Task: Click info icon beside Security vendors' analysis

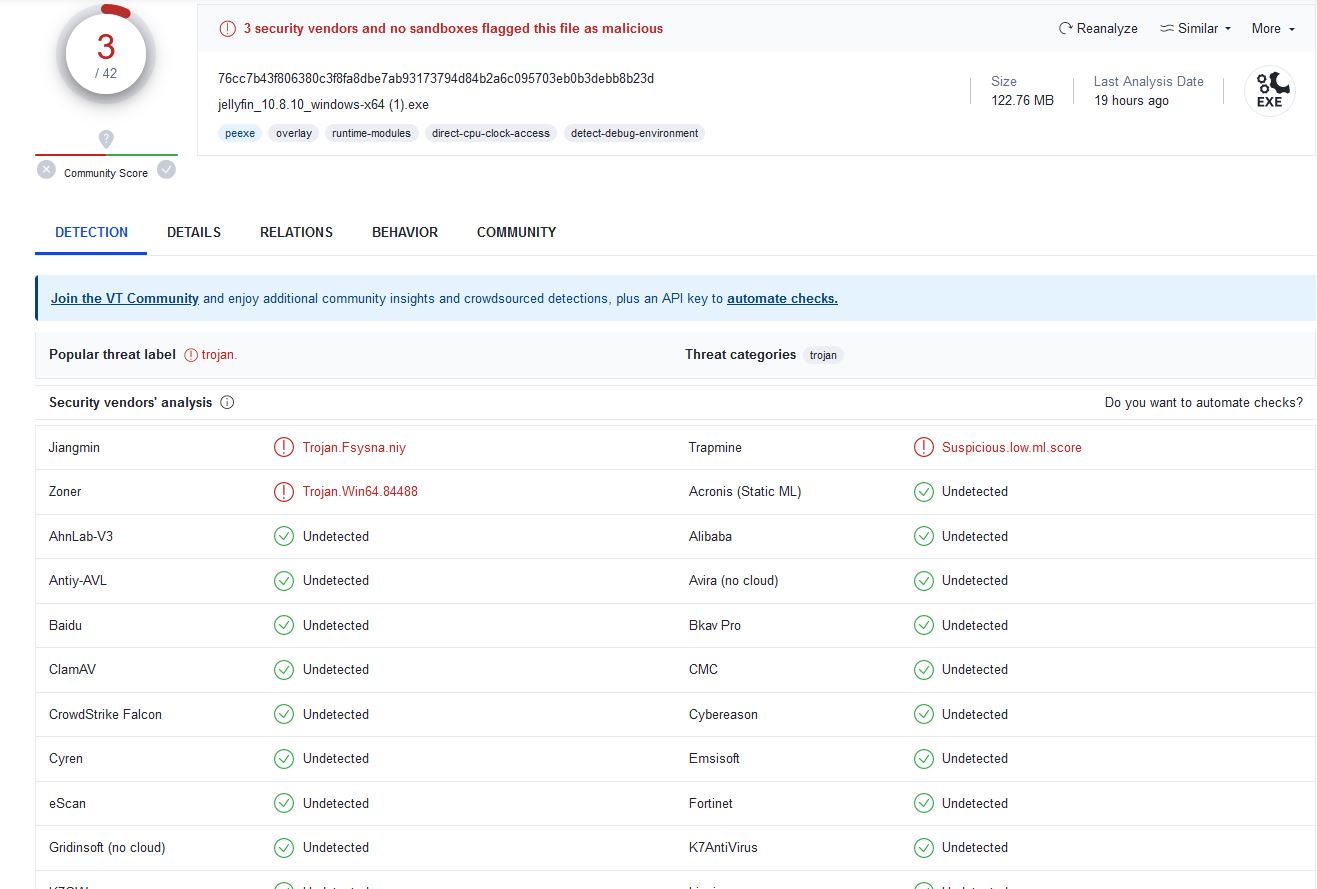Action: pos(227,403)
